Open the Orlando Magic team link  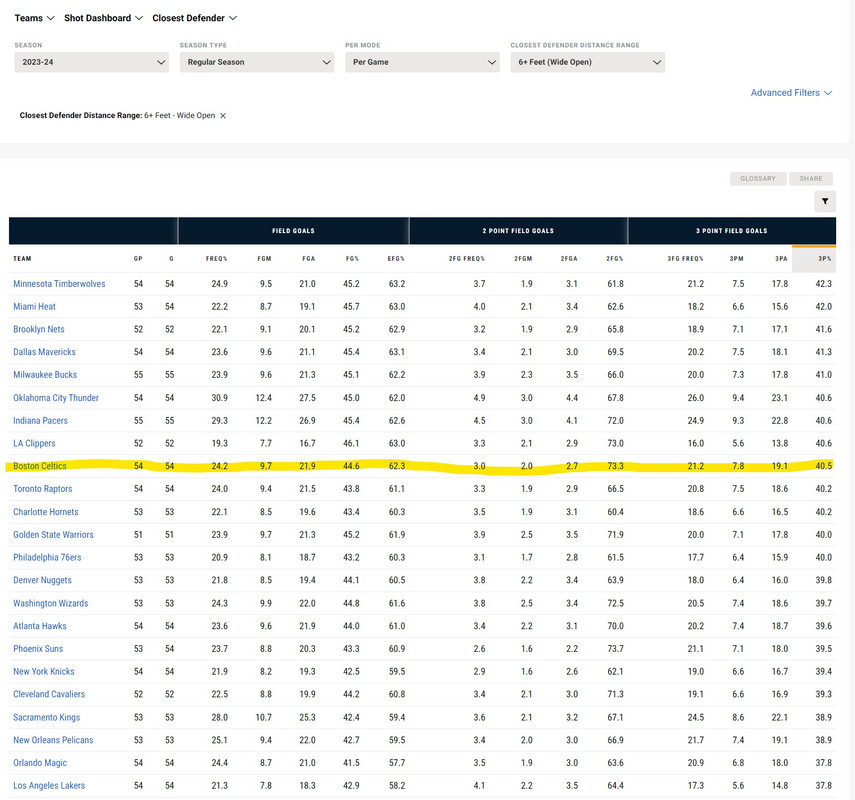pos(40,763)
